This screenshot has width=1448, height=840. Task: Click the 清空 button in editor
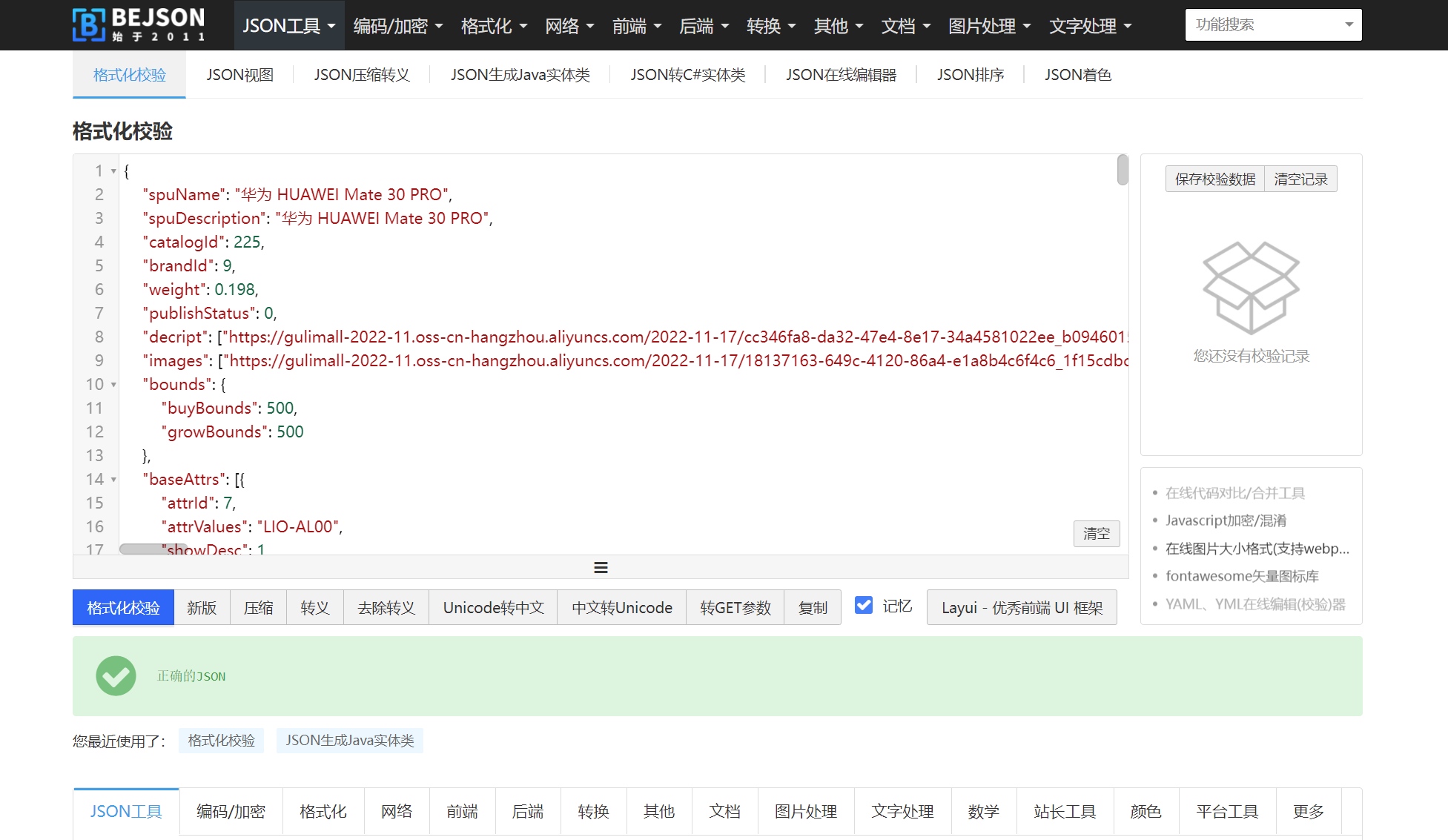tap(1096, 534)
